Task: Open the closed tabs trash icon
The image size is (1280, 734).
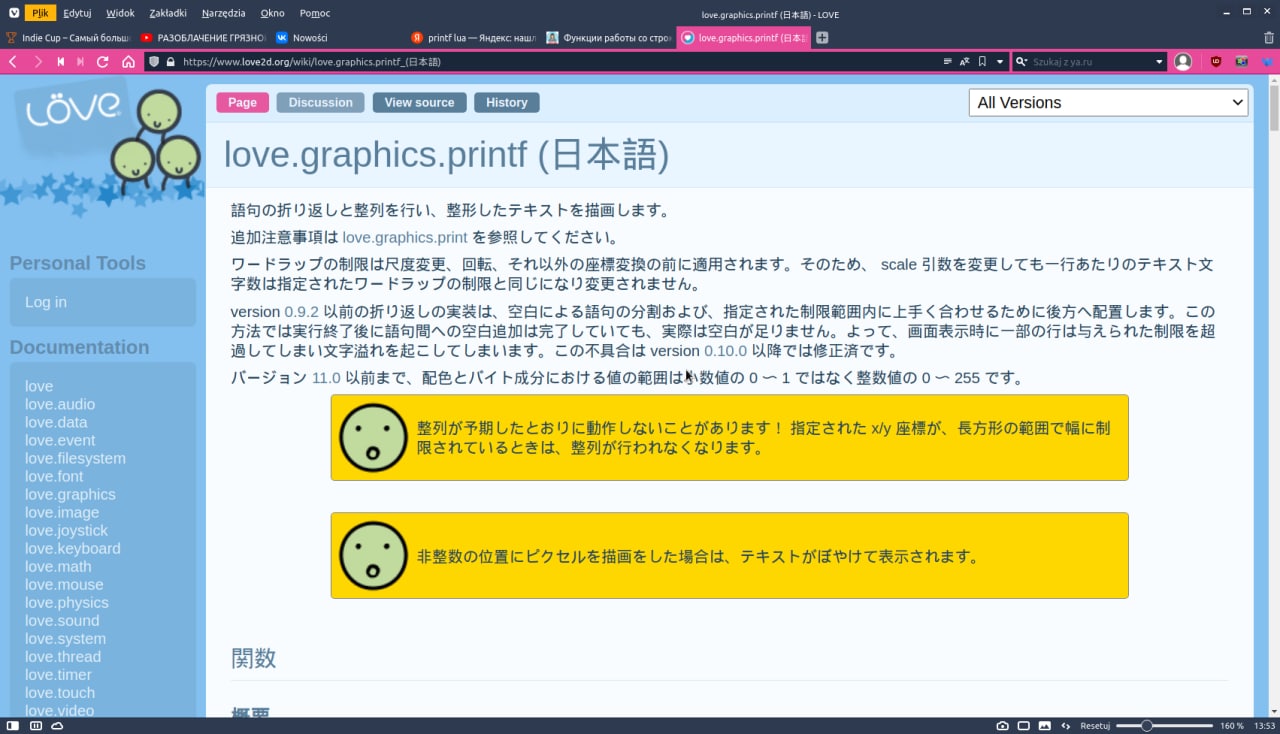Action: pos(1268,38)
